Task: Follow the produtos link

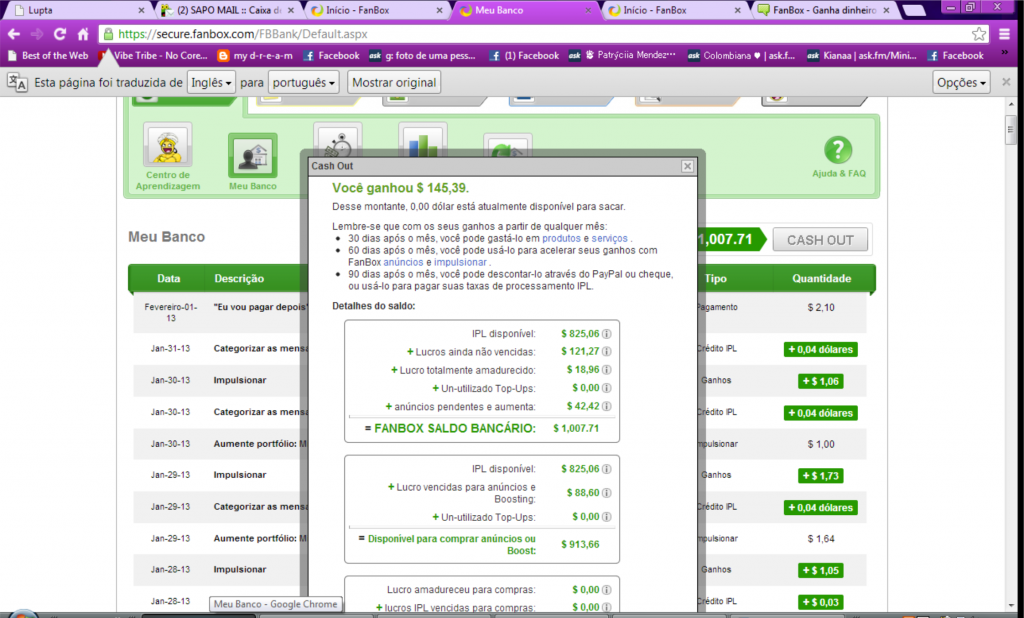Action: [x=561, y=238]
